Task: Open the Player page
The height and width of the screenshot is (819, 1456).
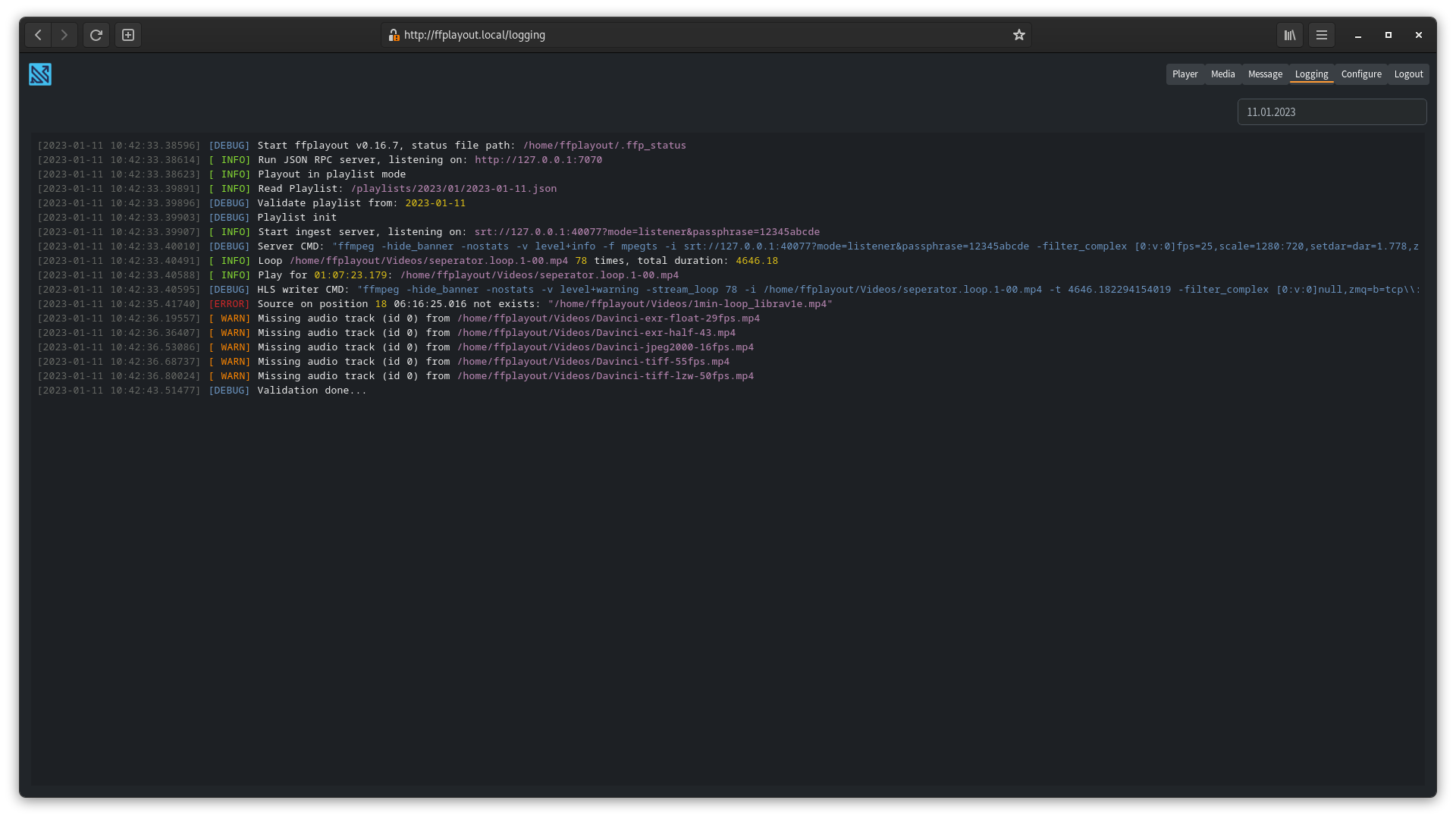Action: click(x=1185, y=74)
